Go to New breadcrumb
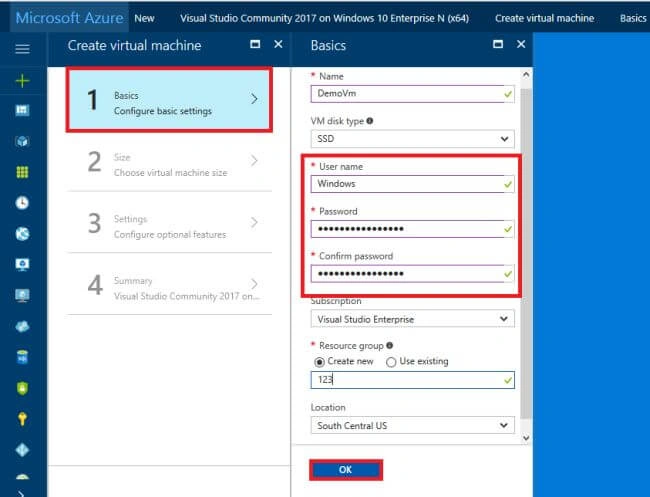 click(x=144, y=18)
